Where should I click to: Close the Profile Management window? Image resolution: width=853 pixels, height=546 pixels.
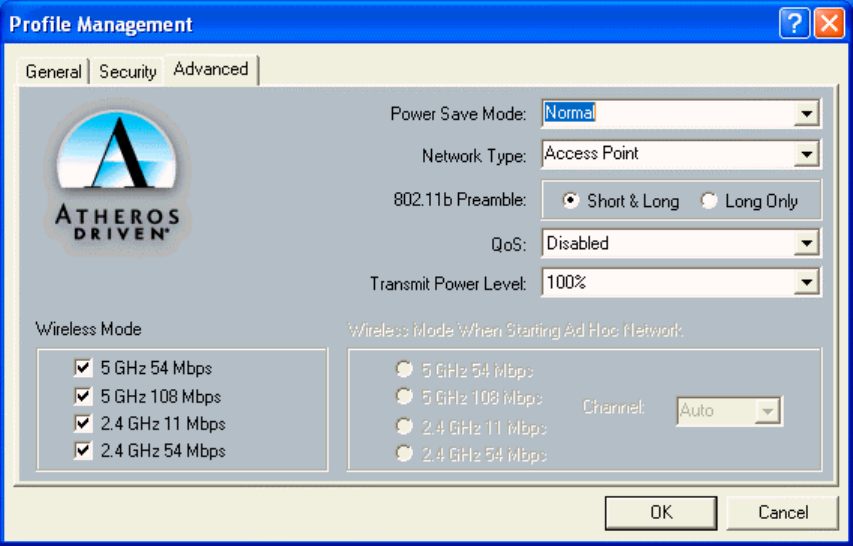tap(829, 24)
